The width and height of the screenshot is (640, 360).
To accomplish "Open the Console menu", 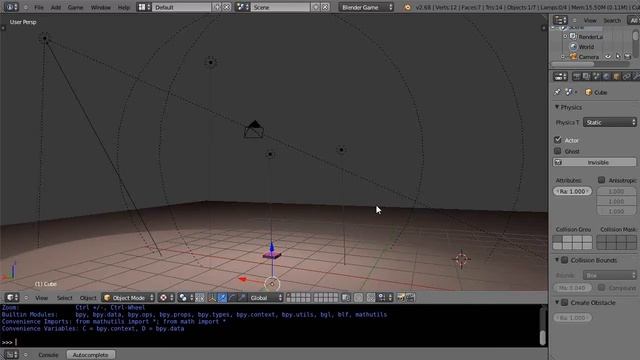I will [48, 355].
